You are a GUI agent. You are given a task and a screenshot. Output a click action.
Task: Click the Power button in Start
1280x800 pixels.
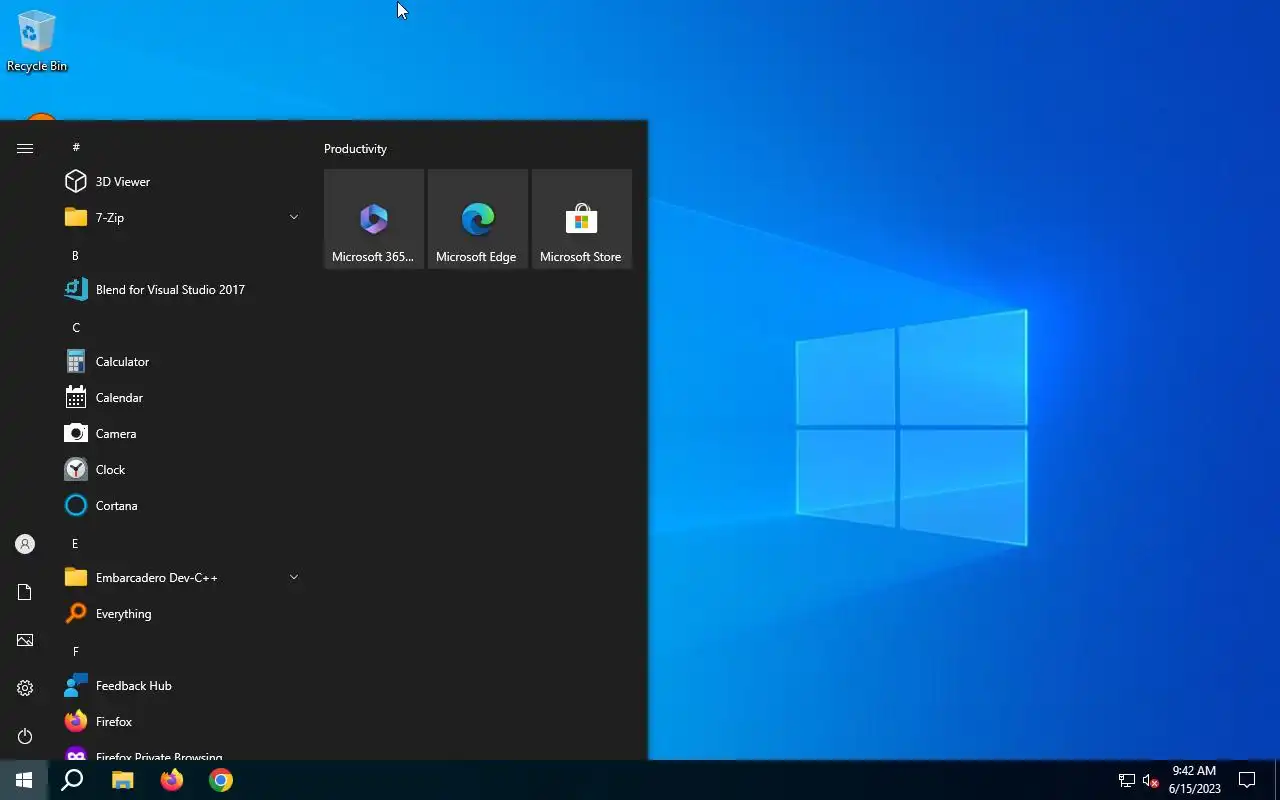25,736
